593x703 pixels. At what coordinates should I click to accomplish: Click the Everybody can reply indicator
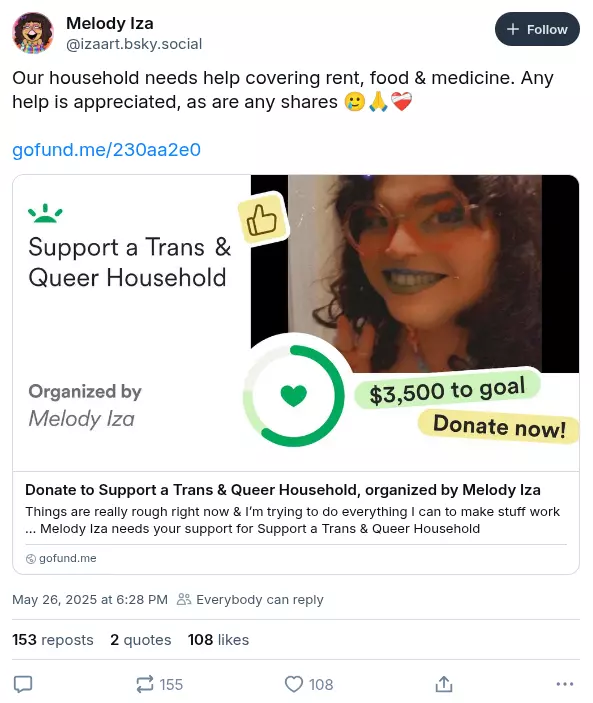click(250, 599)
